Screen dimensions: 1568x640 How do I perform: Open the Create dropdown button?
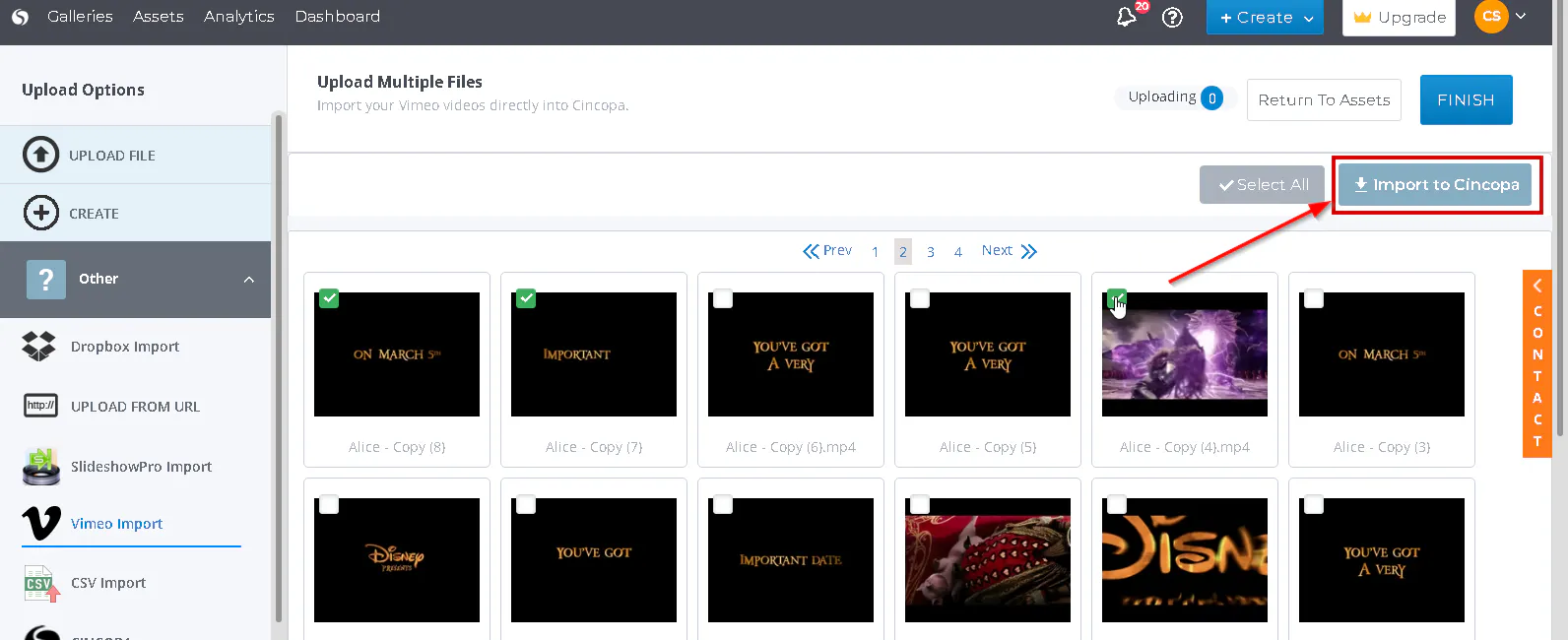[x=1265, y=17]
